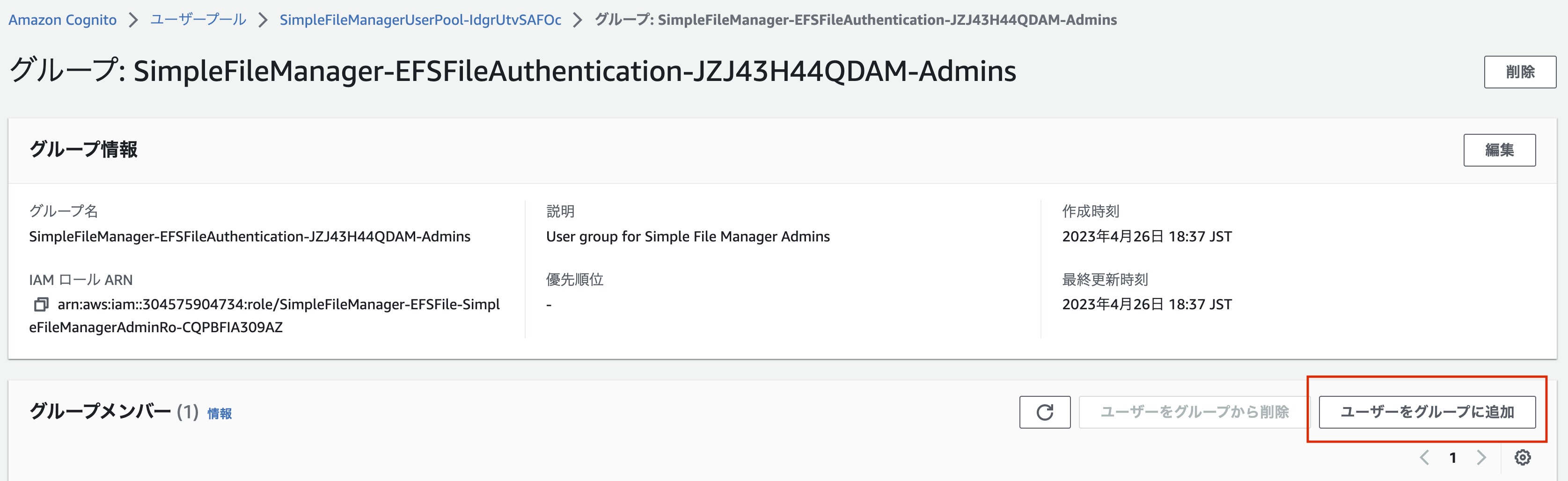The height and width of the screenshot is (481, 1568).
Task: Go to next page of members
Action: point(1481,457)
